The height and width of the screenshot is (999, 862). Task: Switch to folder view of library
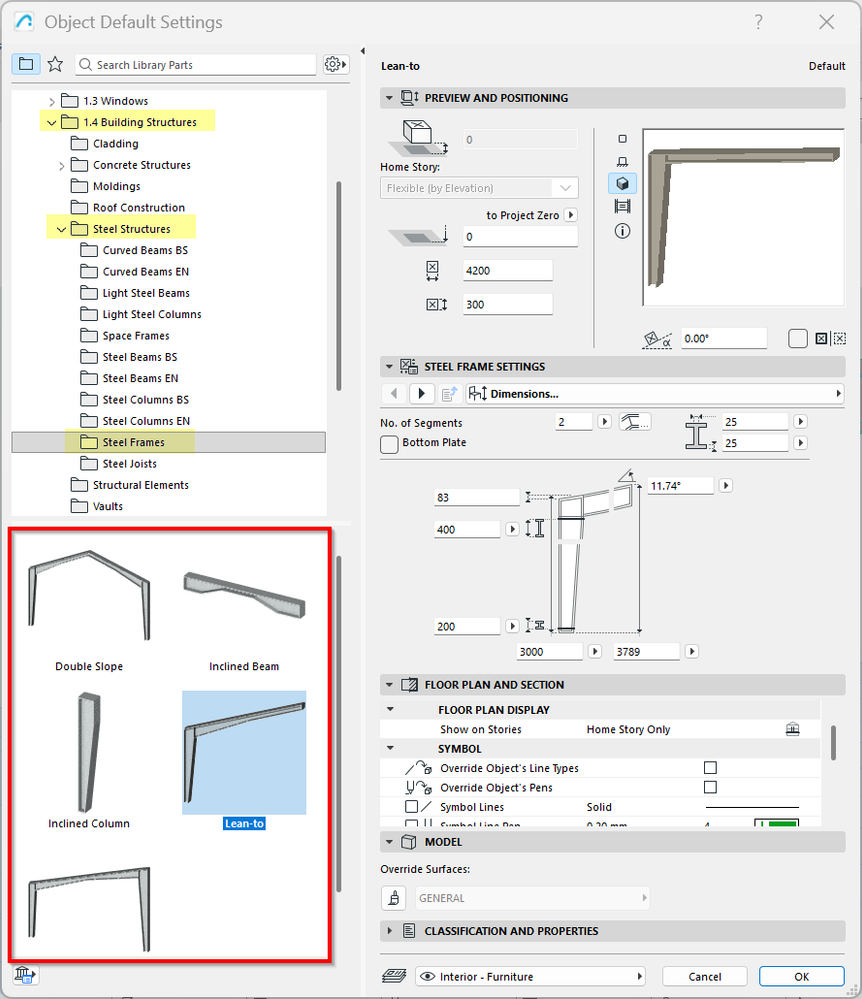25,64
